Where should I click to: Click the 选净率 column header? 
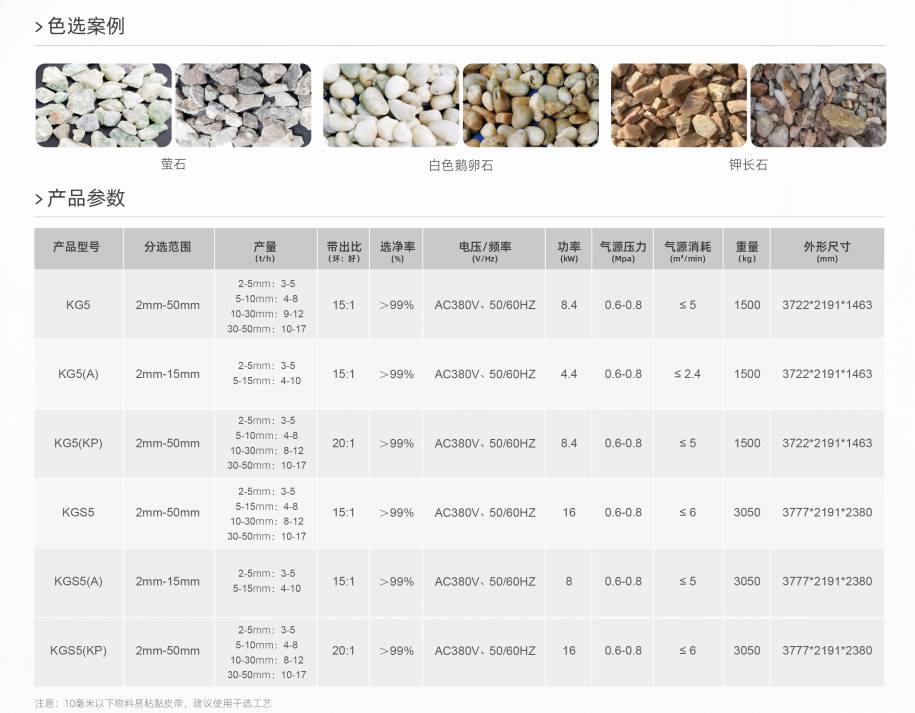pos(396,249)
